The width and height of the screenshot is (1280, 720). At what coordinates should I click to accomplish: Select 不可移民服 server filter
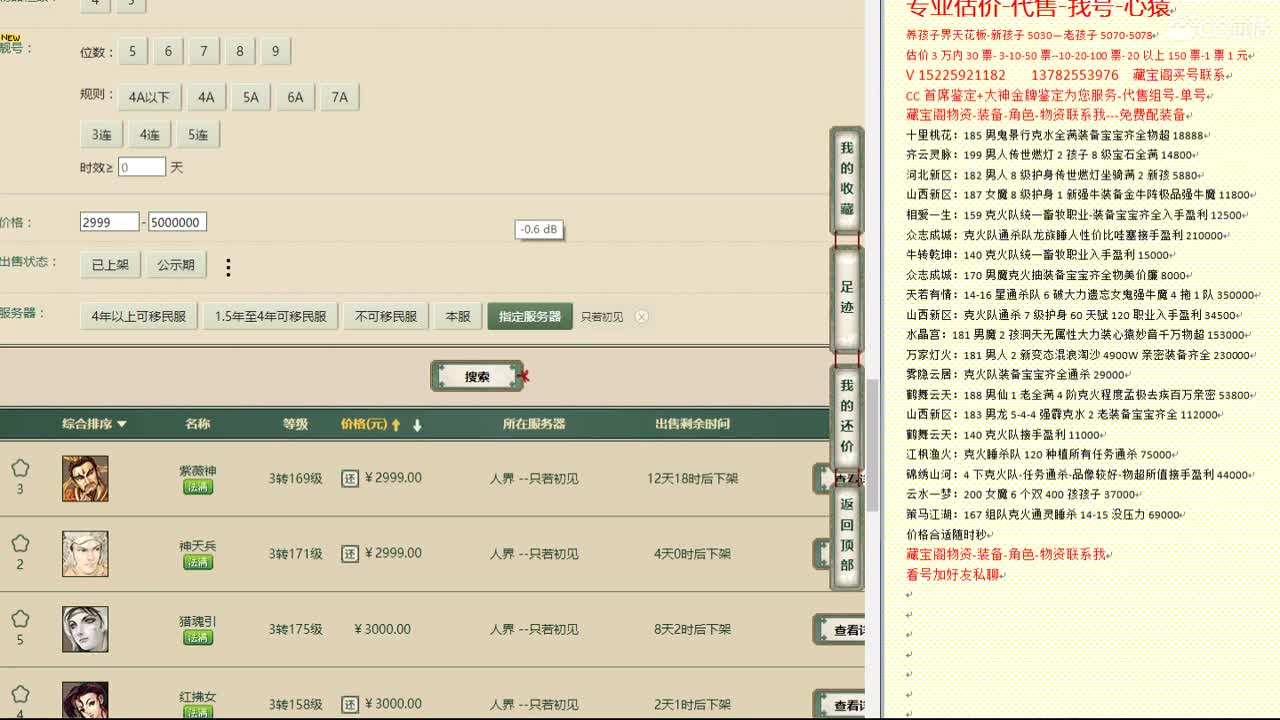(386, 316)
